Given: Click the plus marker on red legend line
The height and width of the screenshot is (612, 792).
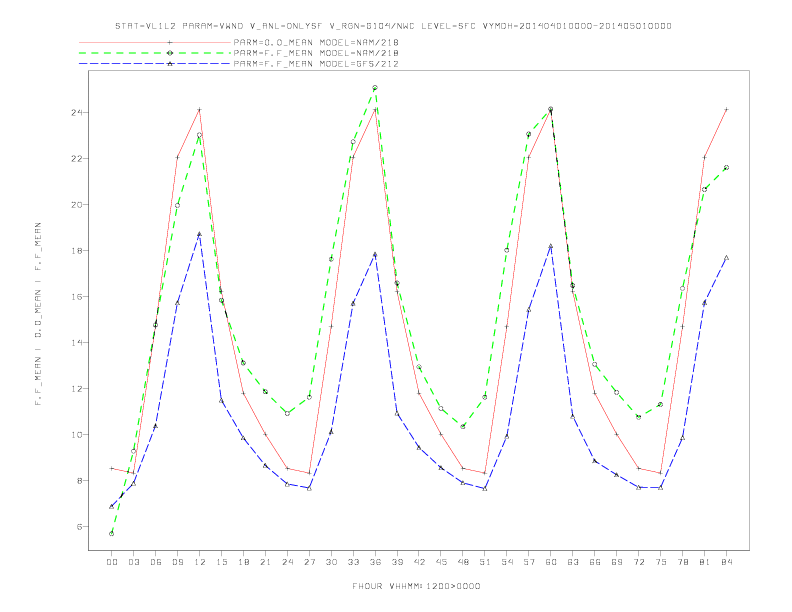Looking at the screenshot, I should point(170,42).
